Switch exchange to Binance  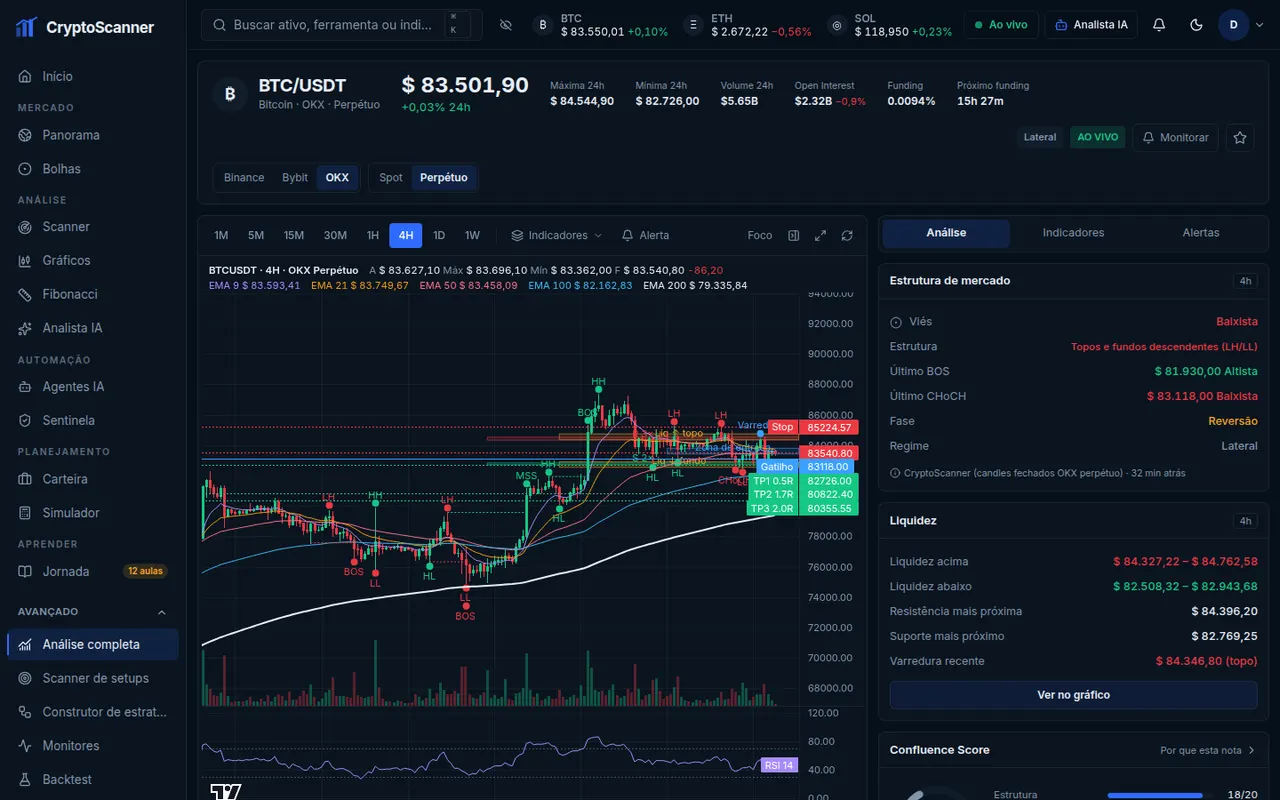(244, 178)
